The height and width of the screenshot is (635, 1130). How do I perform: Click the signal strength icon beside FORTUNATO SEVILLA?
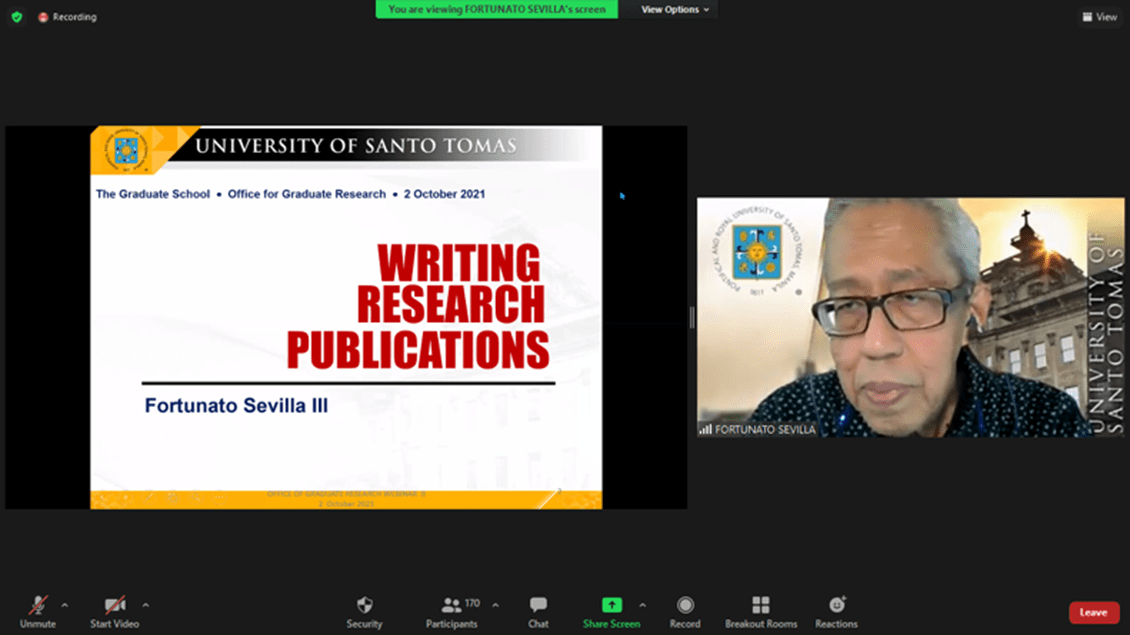(706, 430)
